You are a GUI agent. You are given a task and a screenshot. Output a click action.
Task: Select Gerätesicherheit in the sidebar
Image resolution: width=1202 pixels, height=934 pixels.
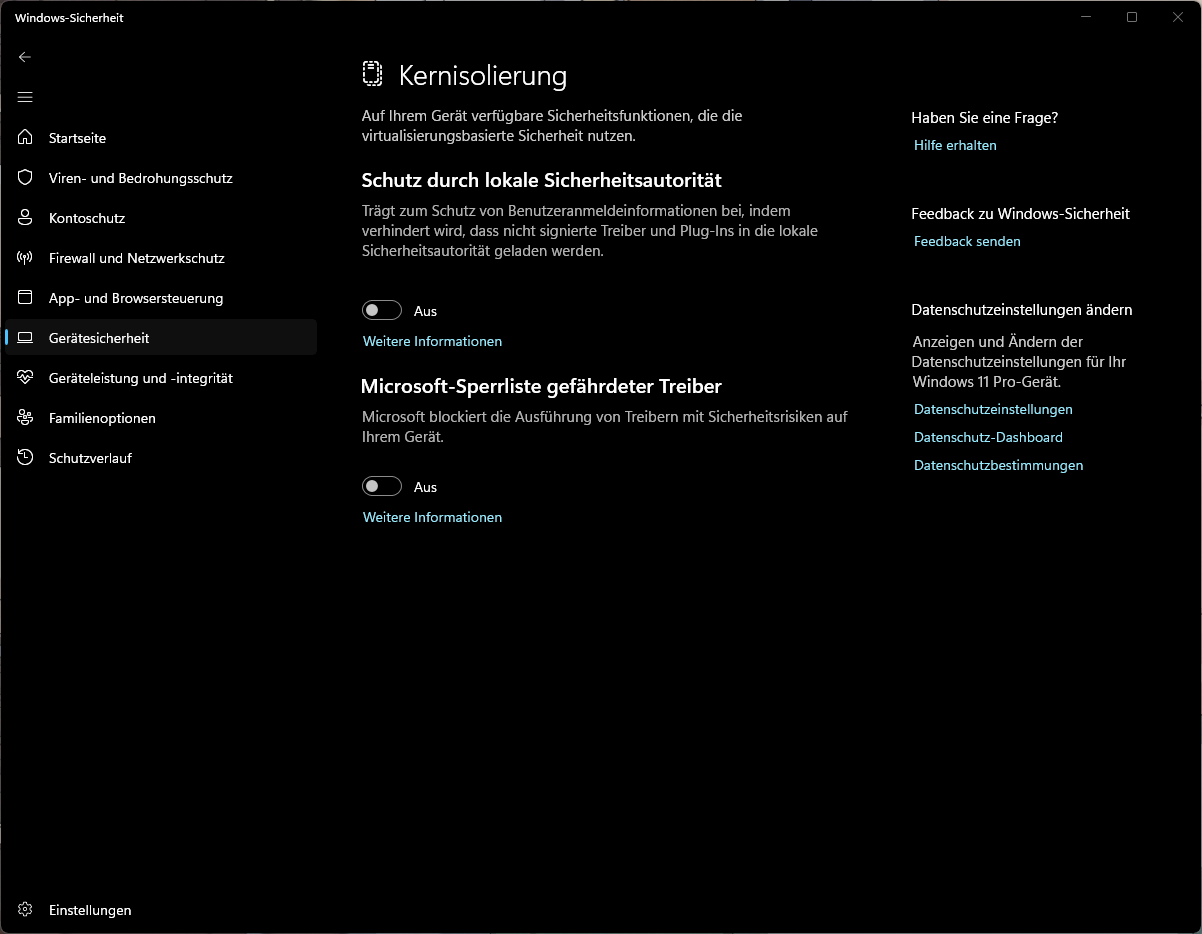coord(161,338)
